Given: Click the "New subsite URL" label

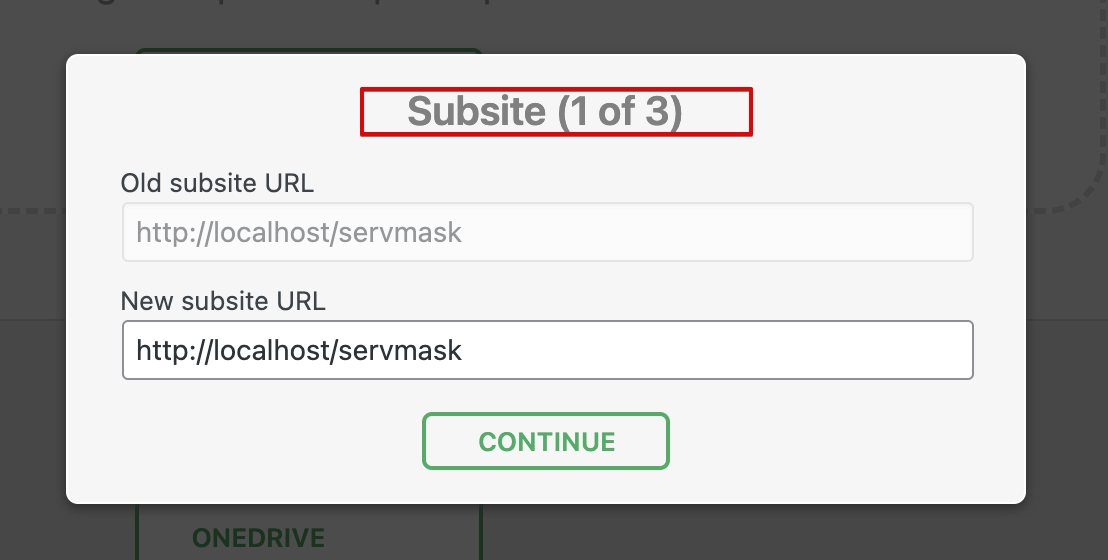Looking at the screenshot, I should (223, 301).
